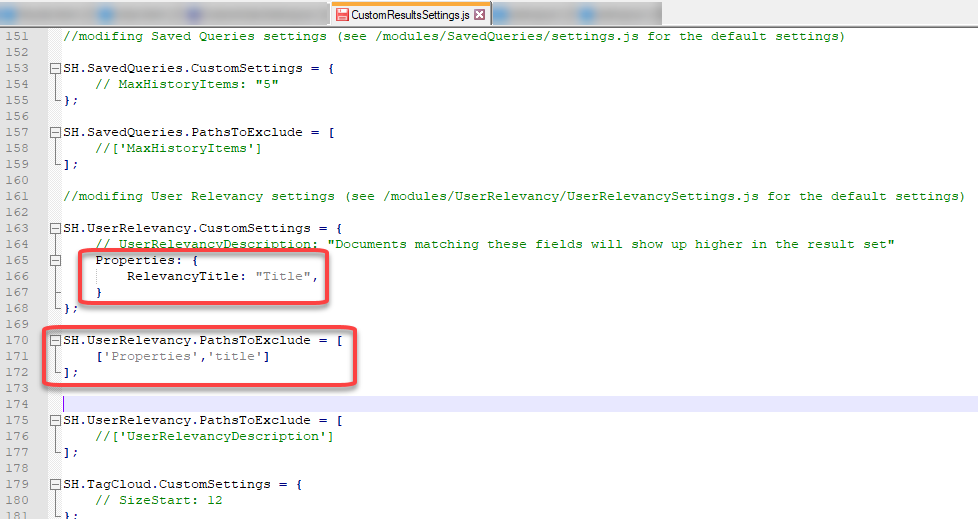
Task: Click the comment '// SizeStart: 12'
Action: tap(158, 500)
